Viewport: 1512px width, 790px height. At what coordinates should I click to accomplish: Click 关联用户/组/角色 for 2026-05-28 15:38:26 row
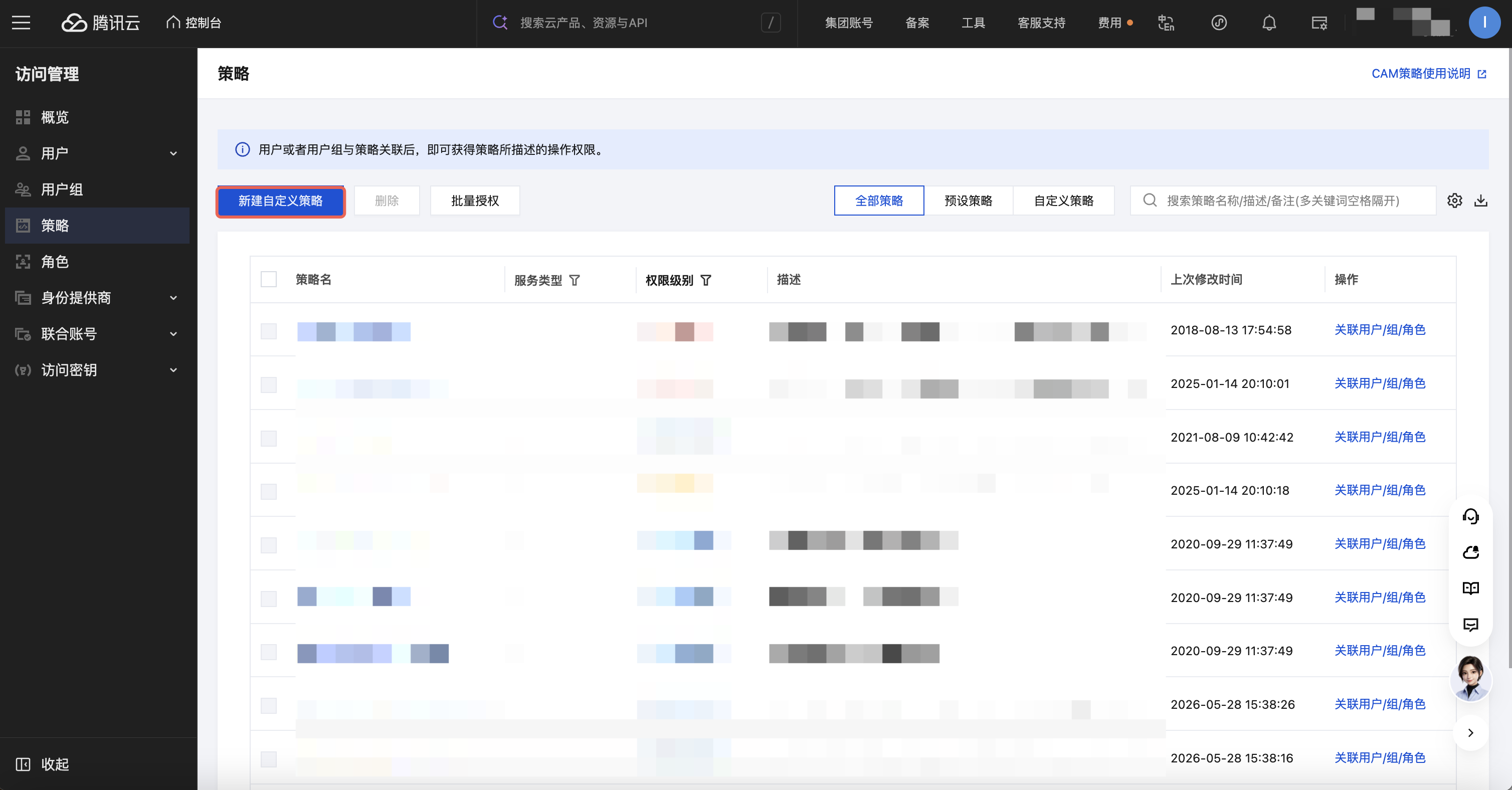coord(1379,704)
